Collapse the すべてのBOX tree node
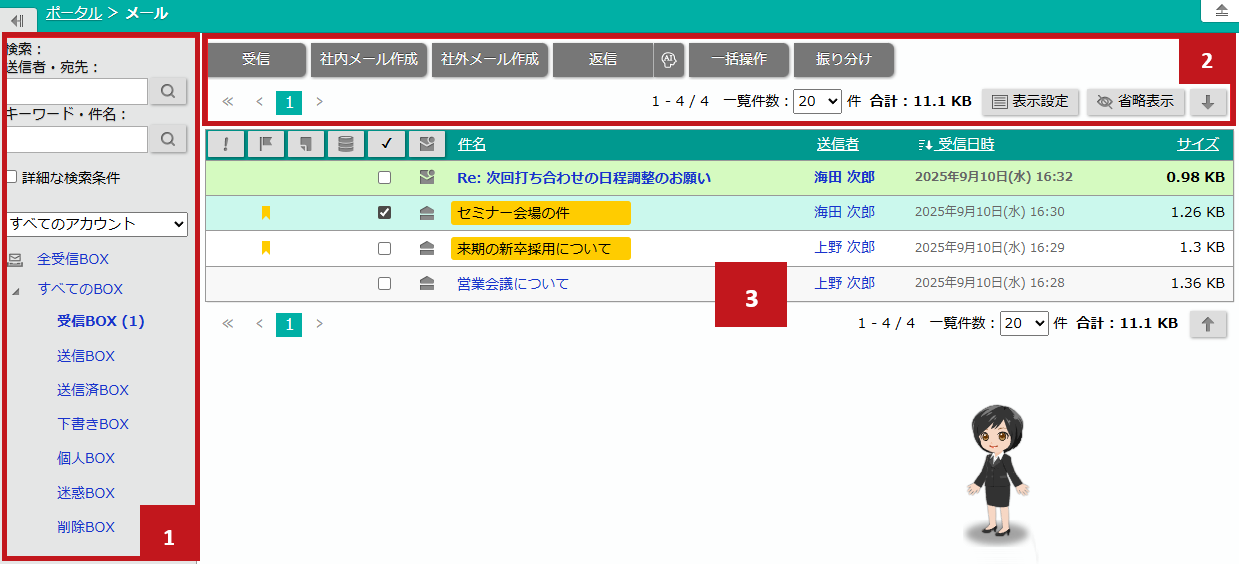The height and width of the screenshot is (564, 1239). [16, 290]
